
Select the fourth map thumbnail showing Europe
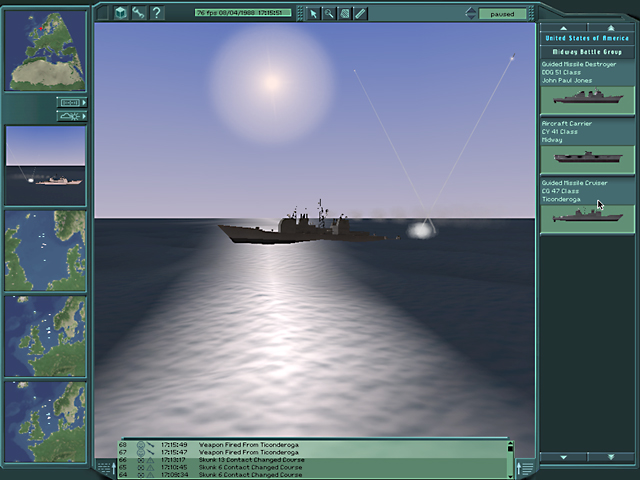[45, 336]
